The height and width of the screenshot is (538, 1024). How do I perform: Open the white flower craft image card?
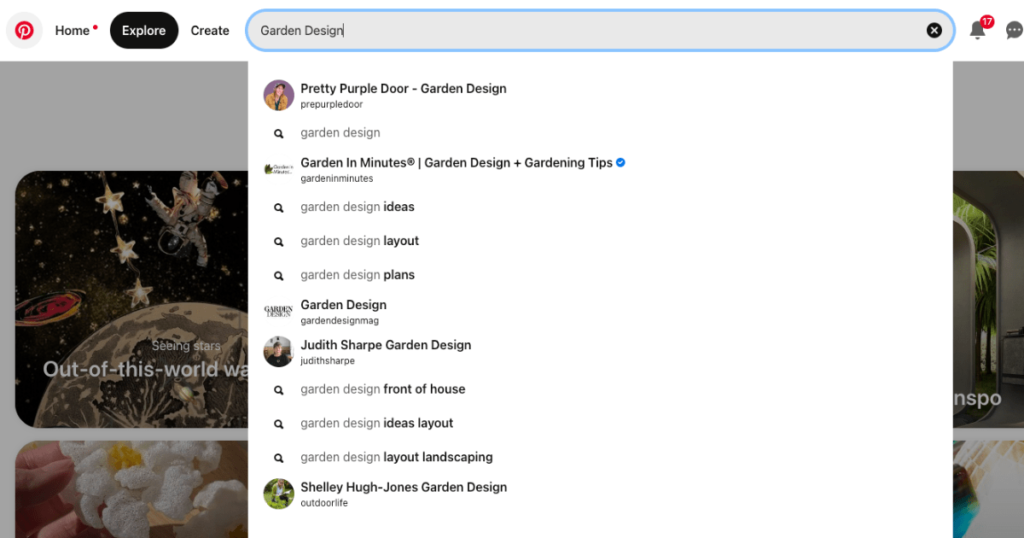pos(131,489)
